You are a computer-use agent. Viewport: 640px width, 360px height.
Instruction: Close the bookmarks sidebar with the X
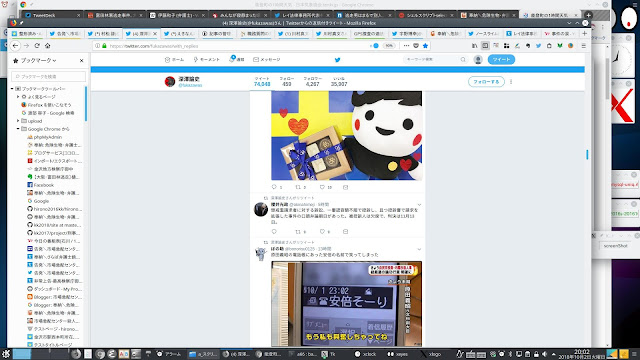(x=82, y=60)
